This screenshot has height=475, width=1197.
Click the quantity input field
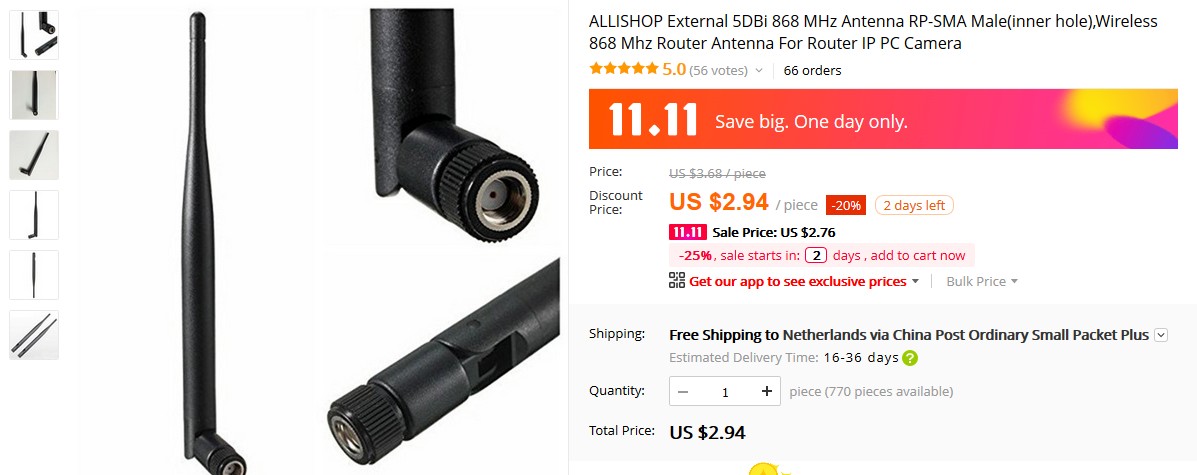pyautogui.click(x=725, y=391)
